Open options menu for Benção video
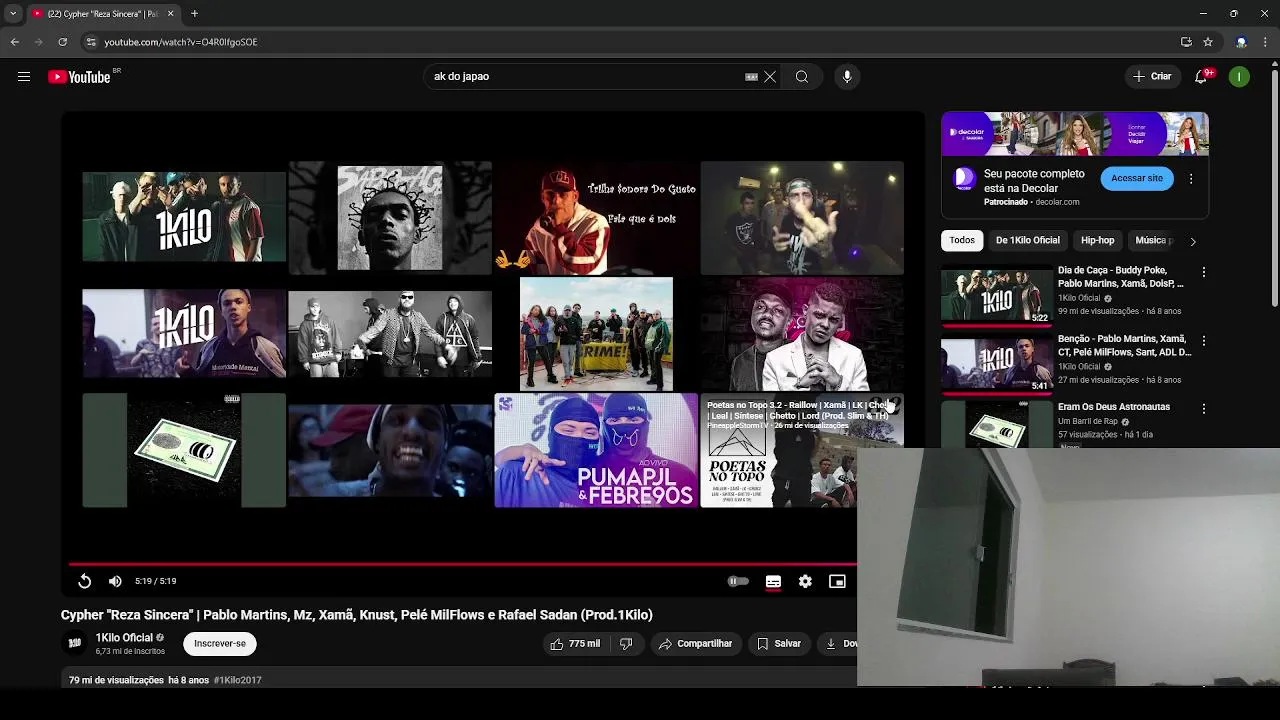The width and height of the screenshot is (1280, 720). coord(1203,341)
